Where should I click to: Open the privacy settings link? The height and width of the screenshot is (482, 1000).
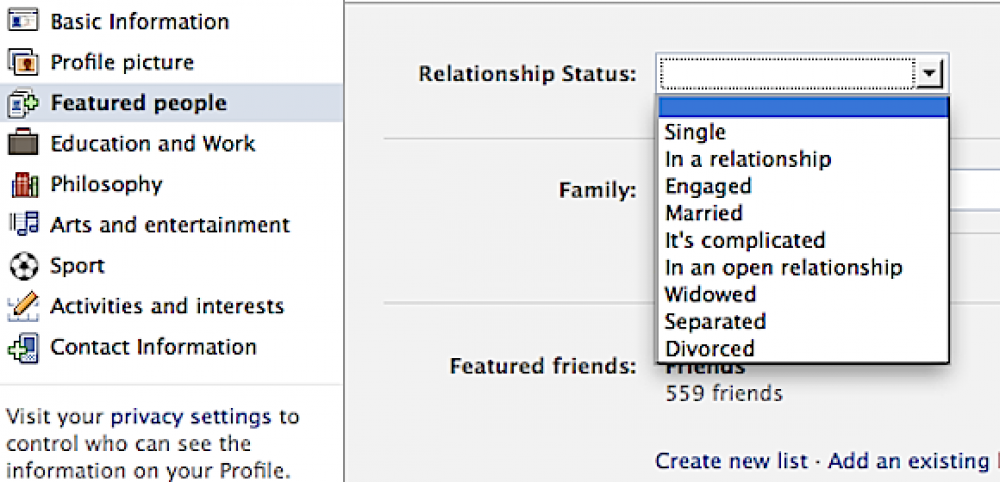coord(191,418)
